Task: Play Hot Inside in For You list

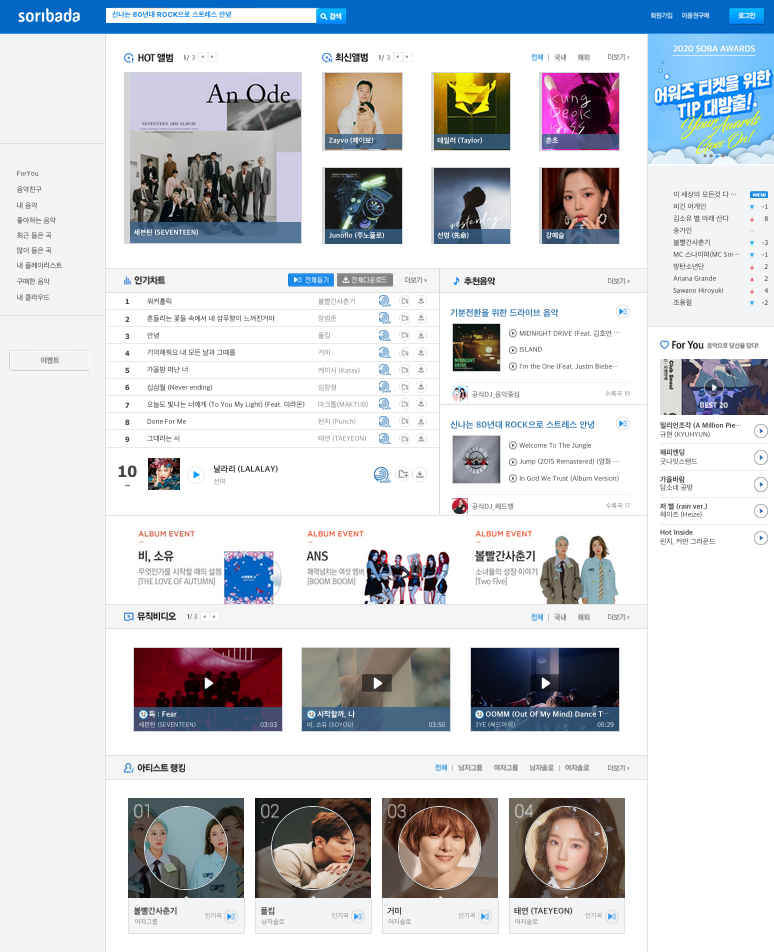Action: (x=761, y=537)
